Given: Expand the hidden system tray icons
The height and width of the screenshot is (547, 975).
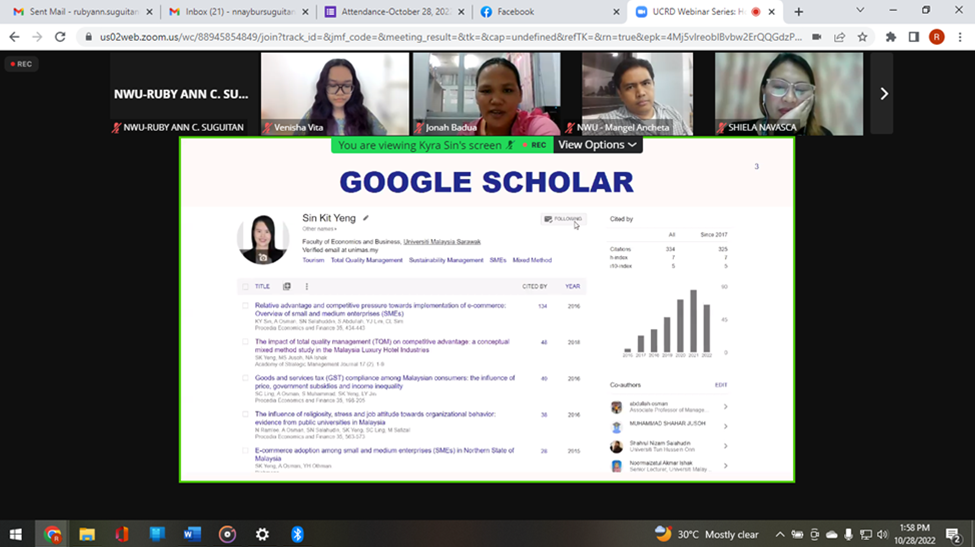Looking at the screenshot, I should tap(780, 534).
